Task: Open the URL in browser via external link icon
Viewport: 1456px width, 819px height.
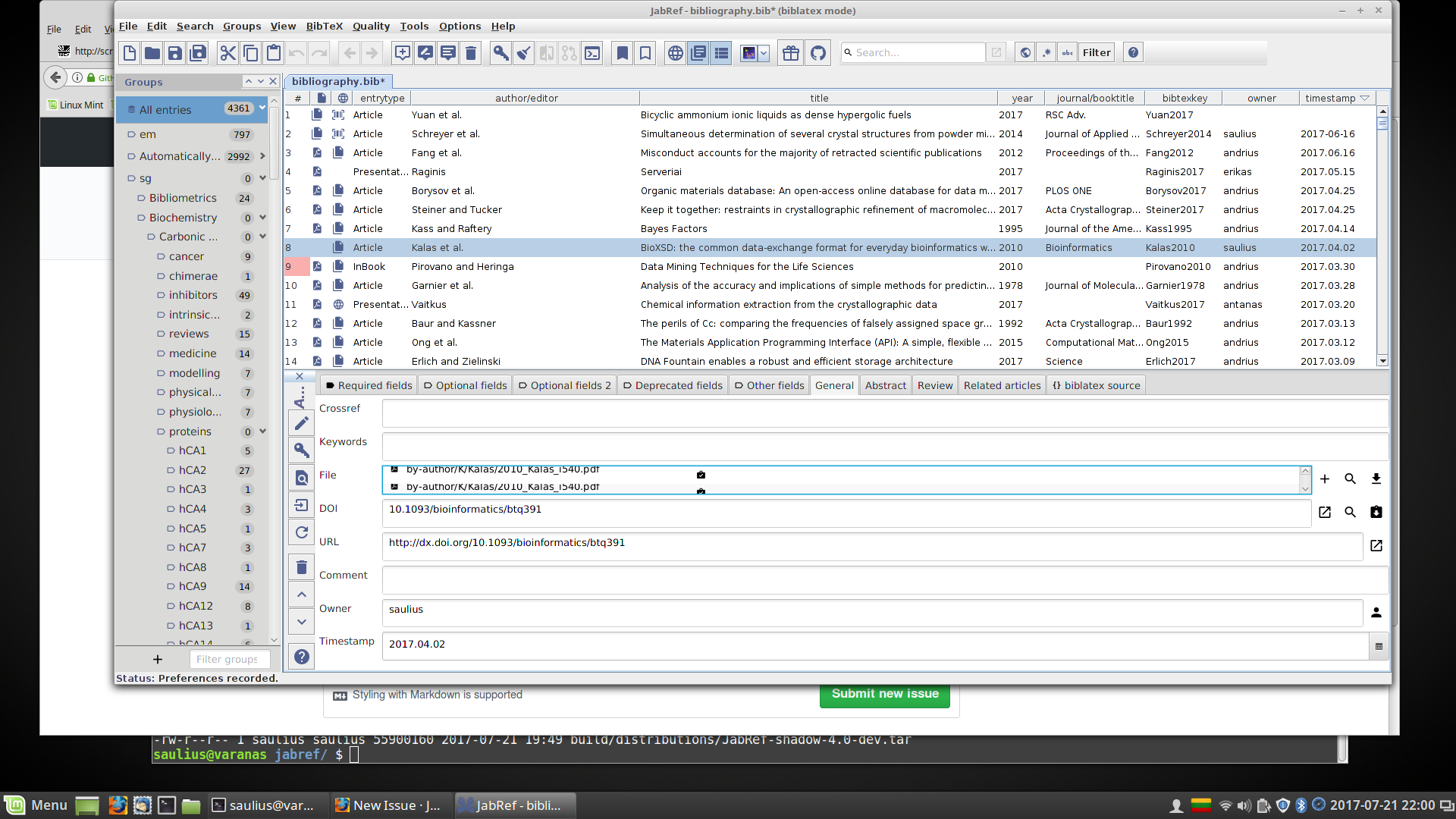Action: point(1376,545)
